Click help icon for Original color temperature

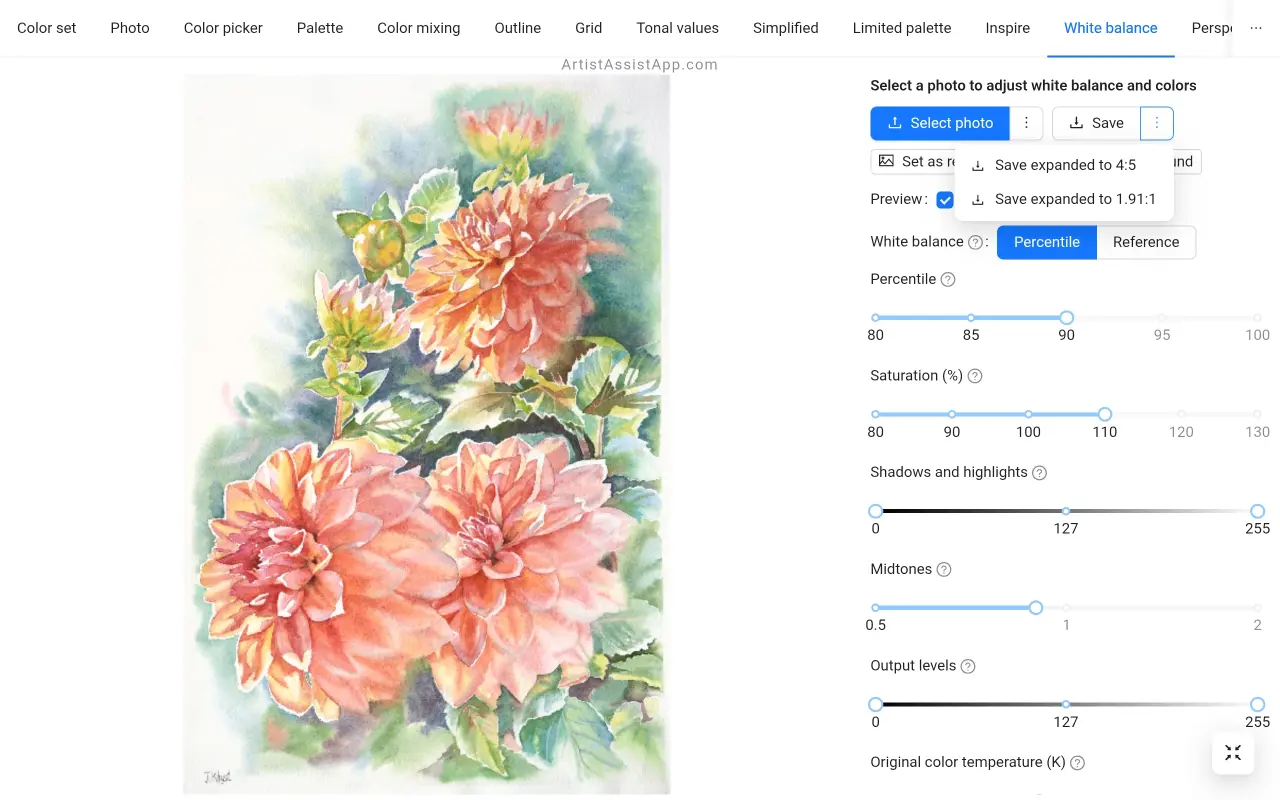(1077, 763)
